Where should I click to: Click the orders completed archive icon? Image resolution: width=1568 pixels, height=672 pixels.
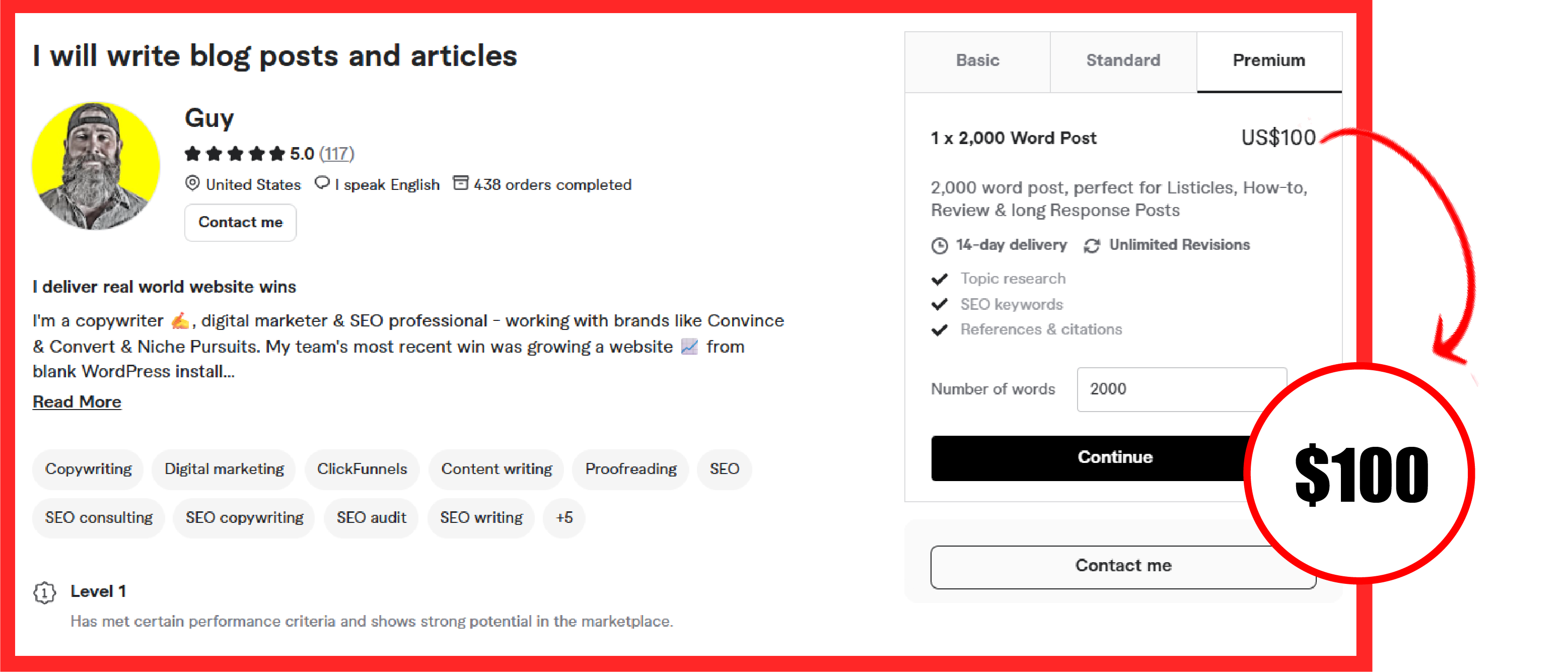tap(461, 182)
